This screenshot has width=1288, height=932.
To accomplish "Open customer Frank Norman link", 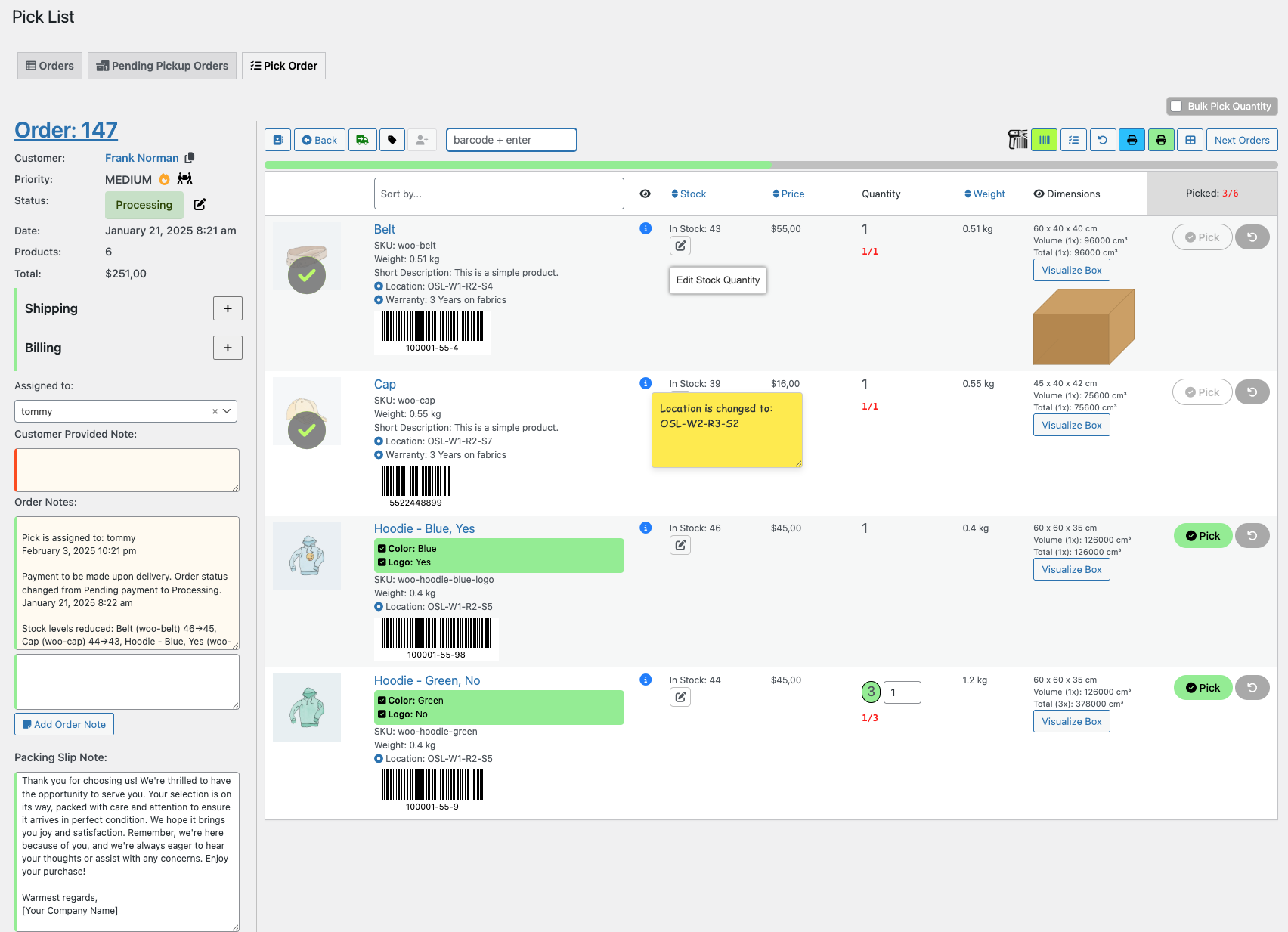I will 141,158.
